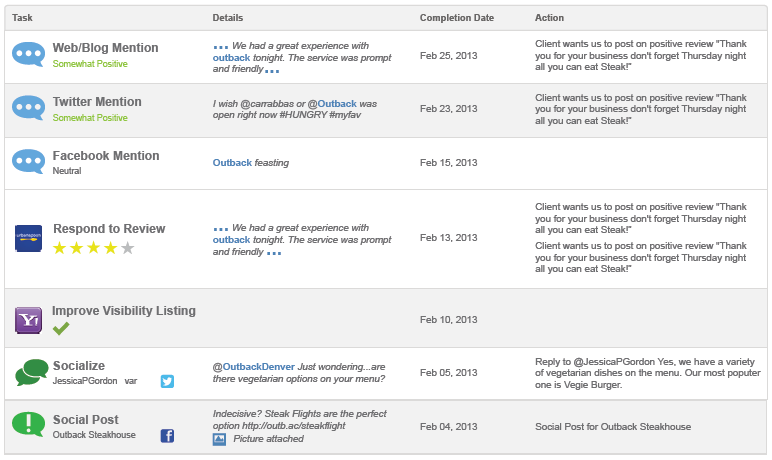The image size is (772, 460).
Task: Click the Feb 10, 2013 date
Action: point(449,320)
